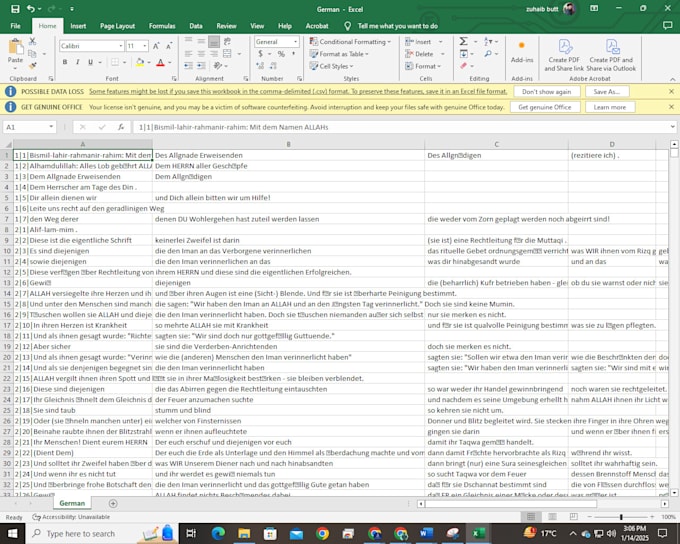Switch to Page Break Preview icon

point(573,517)
